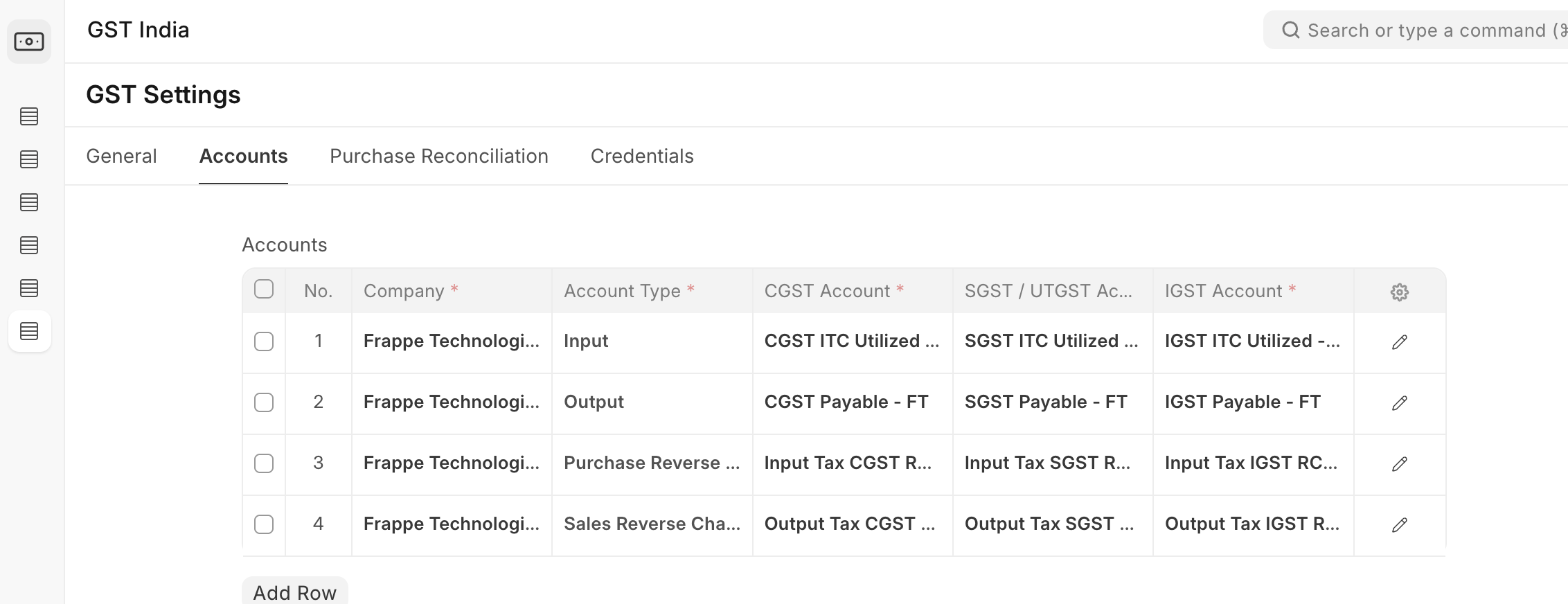Open Account Type cell showing Output
The height and width of the screenshot is (604, 1568).
651,402
